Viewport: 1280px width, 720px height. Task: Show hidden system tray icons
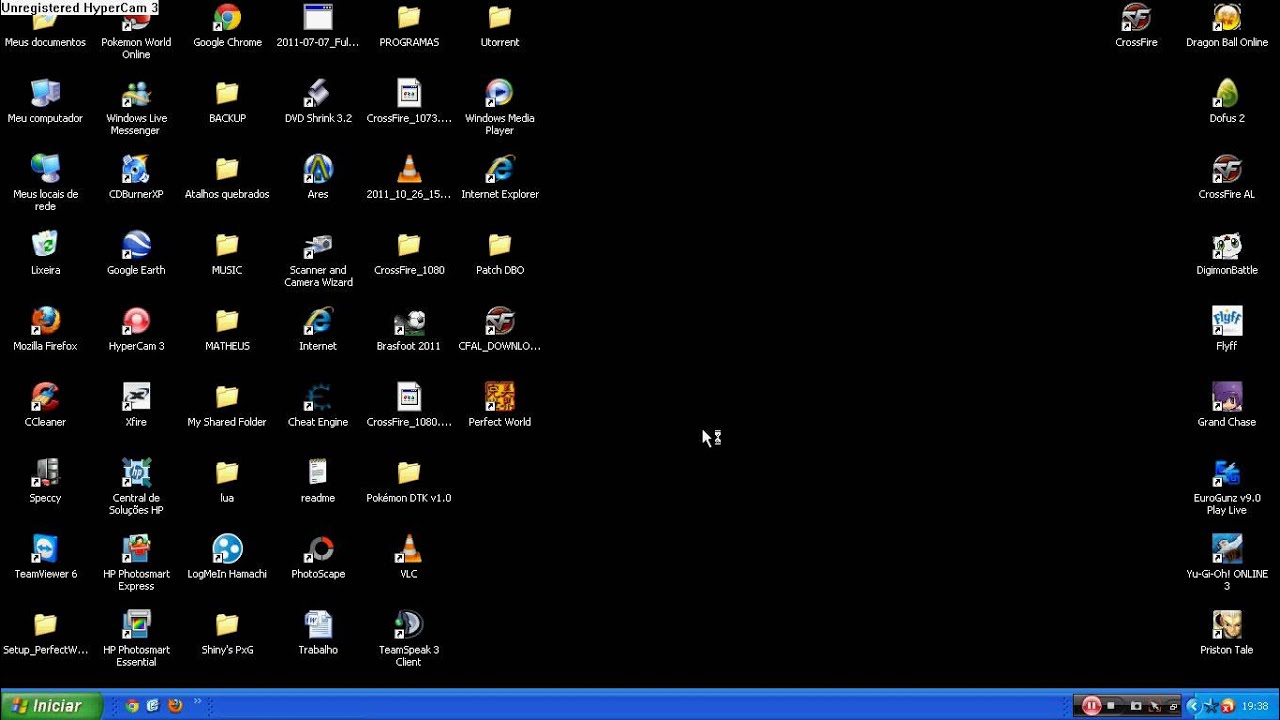pyautogui.click(x=1192, y=706)
